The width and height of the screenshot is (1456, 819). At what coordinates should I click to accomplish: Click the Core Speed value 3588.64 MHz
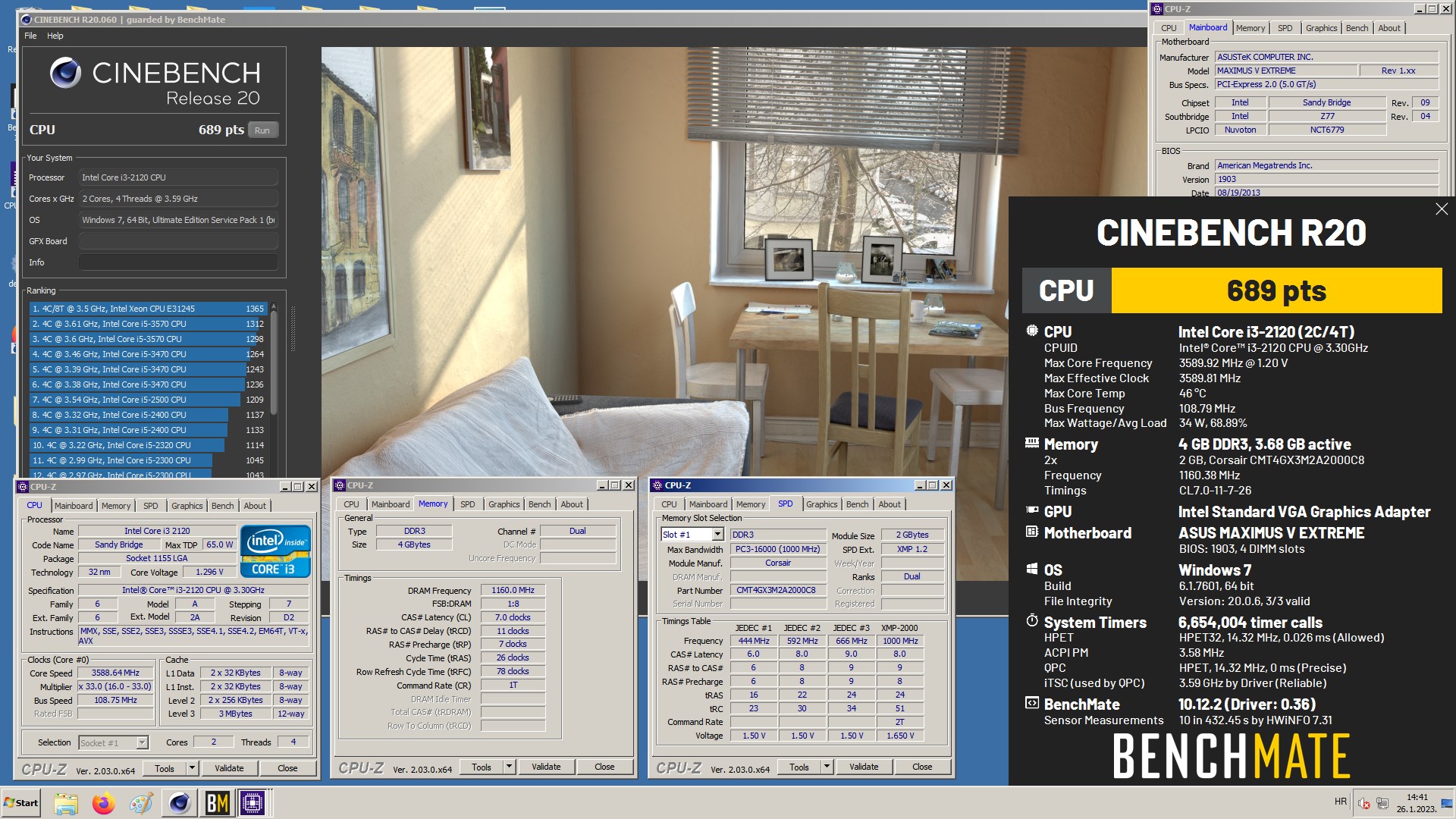(x=115, y=673)
